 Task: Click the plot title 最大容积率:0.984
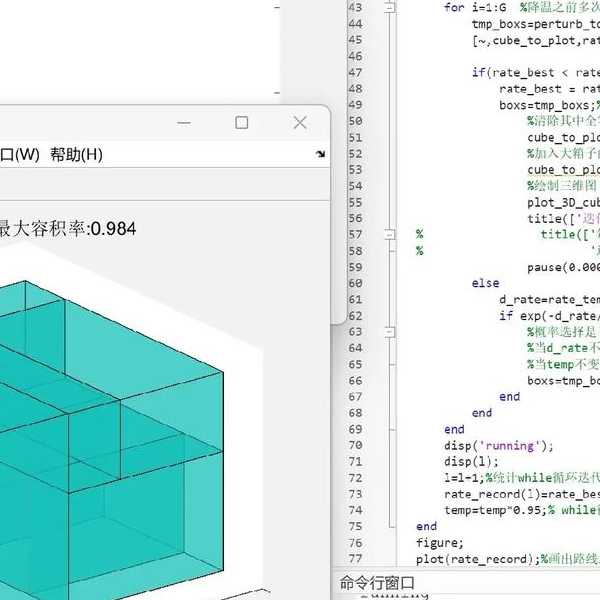(x=67, y=229)
